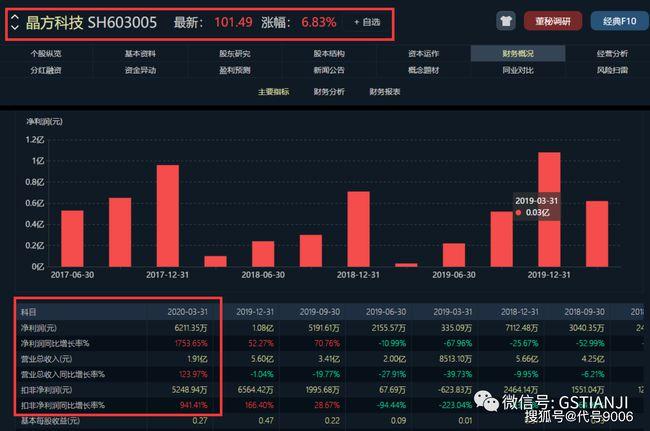Click the 科目 column header
The width and height of the screenshot is (650, 431).
(29, 312)
